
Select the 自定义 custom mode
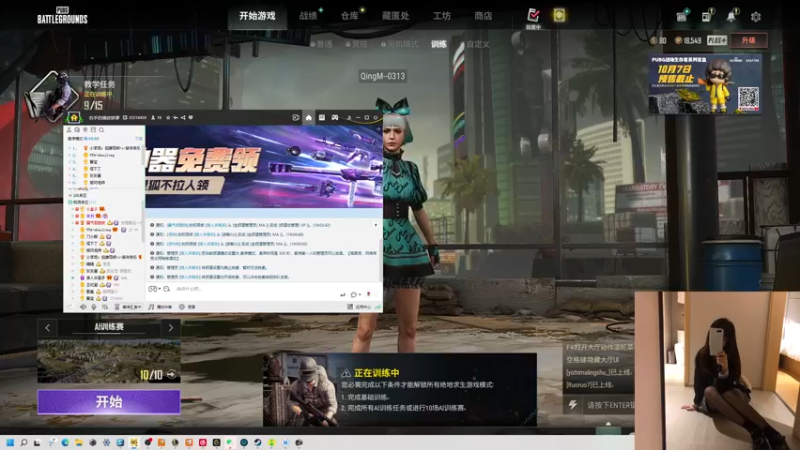coord(478,44)
